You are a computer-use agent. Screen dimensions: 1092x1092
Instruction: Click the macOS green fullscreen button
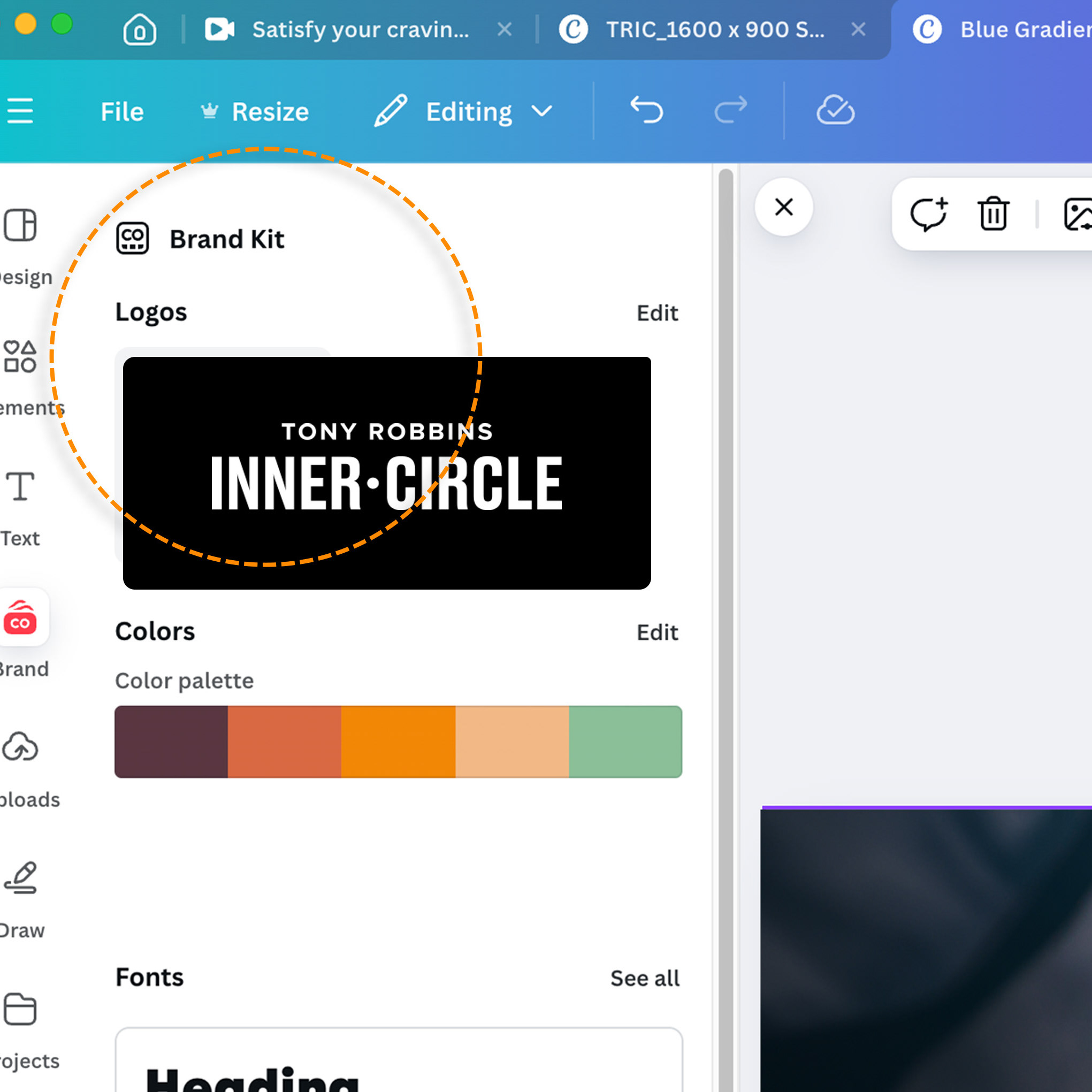62,24
